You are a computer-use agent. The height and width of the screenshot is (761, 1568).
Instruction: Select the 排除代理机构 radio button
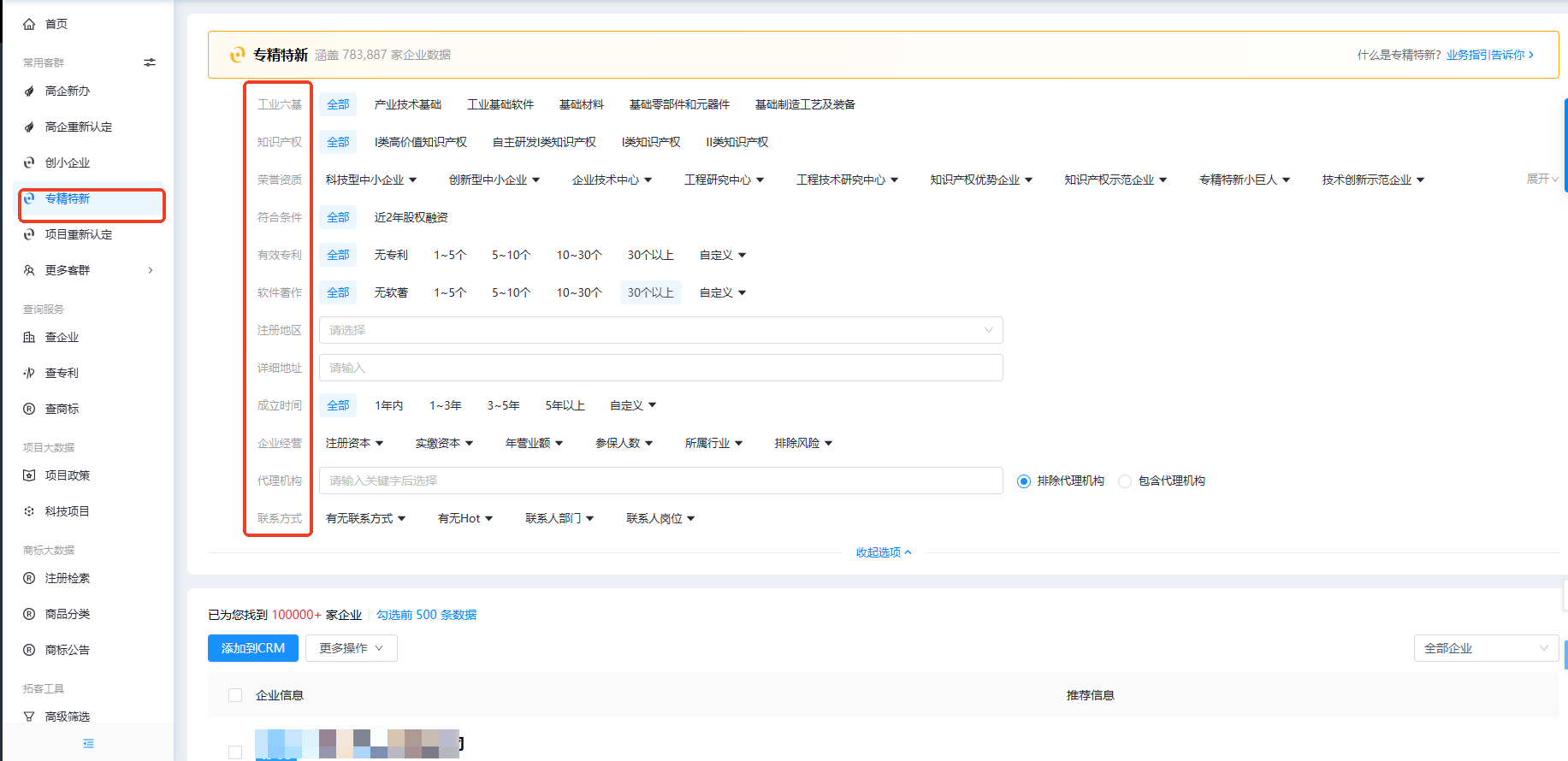[x=1023, y=481]
